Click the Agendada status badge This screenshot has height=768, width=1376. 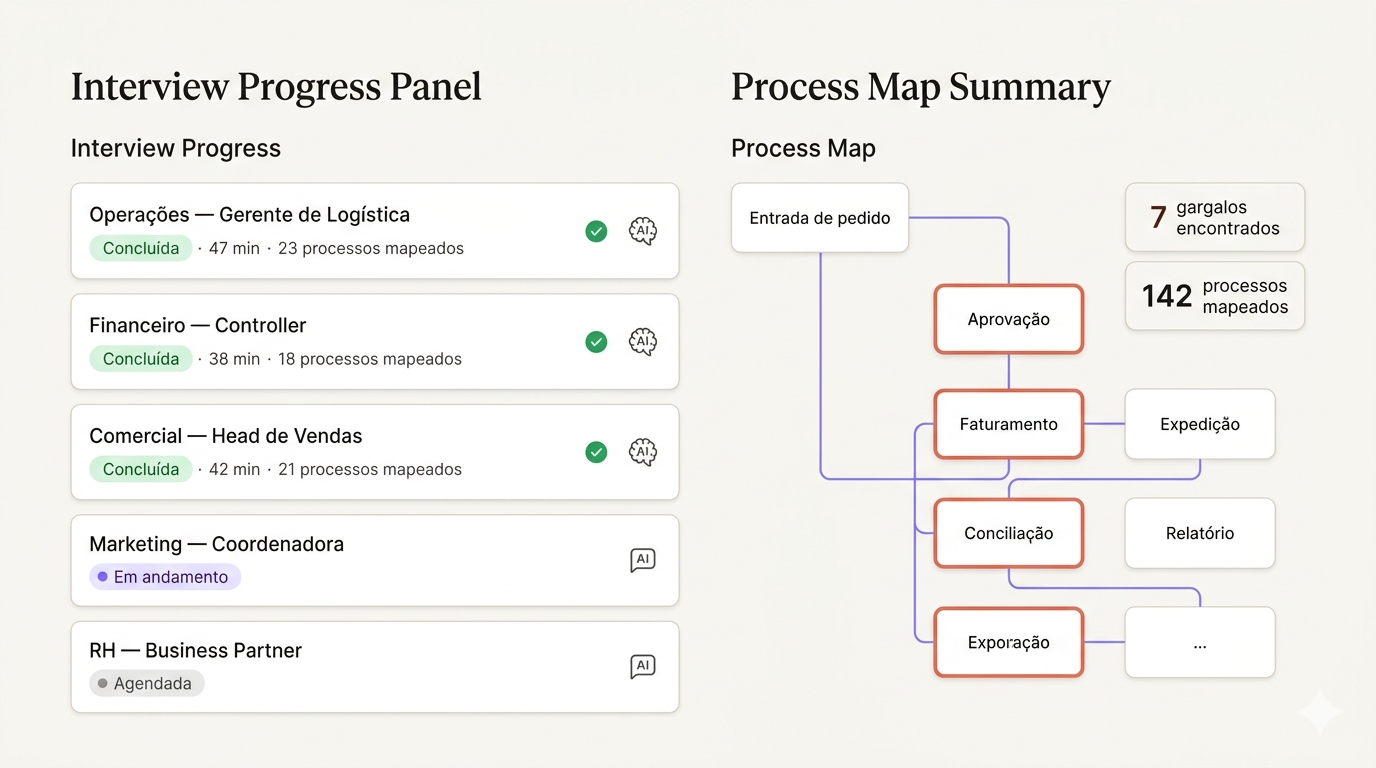pyautogui.click(x=147, y=684)
